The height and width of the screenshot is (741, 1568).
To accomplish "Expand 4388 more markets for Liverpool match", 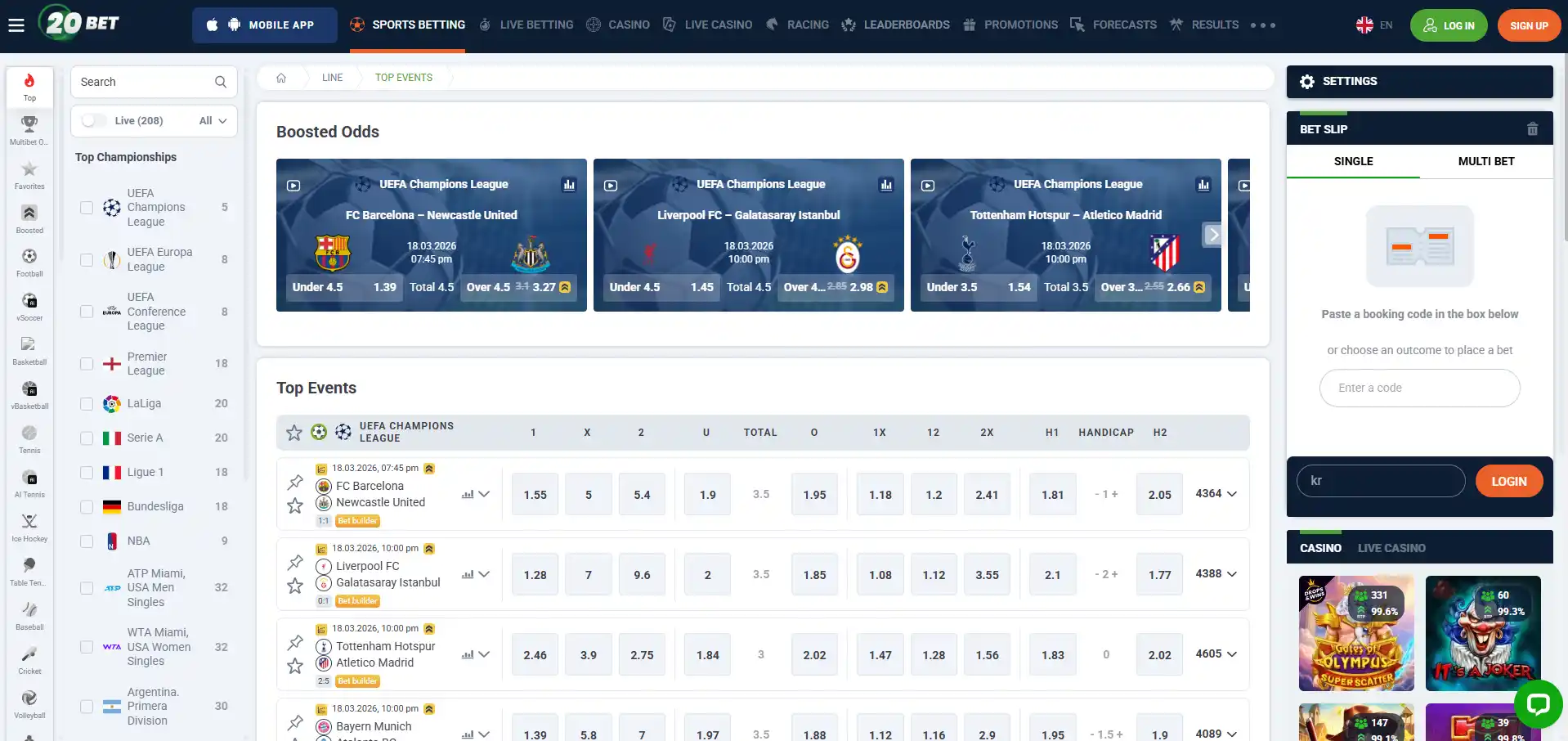I will point(1216,574).
